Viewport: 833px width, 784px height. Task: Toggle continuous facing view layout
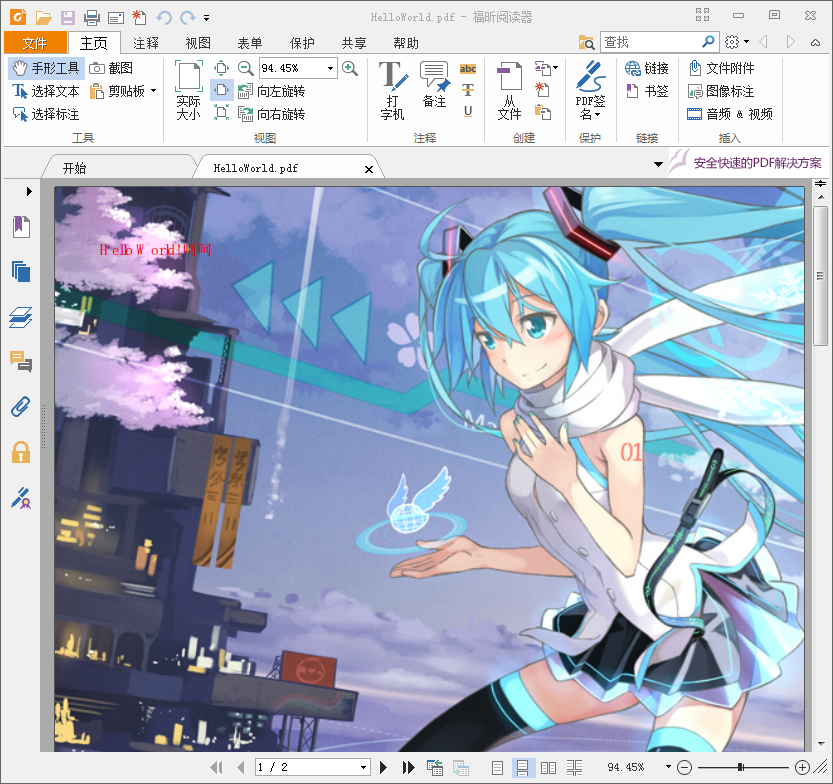[x=574, y=768]
